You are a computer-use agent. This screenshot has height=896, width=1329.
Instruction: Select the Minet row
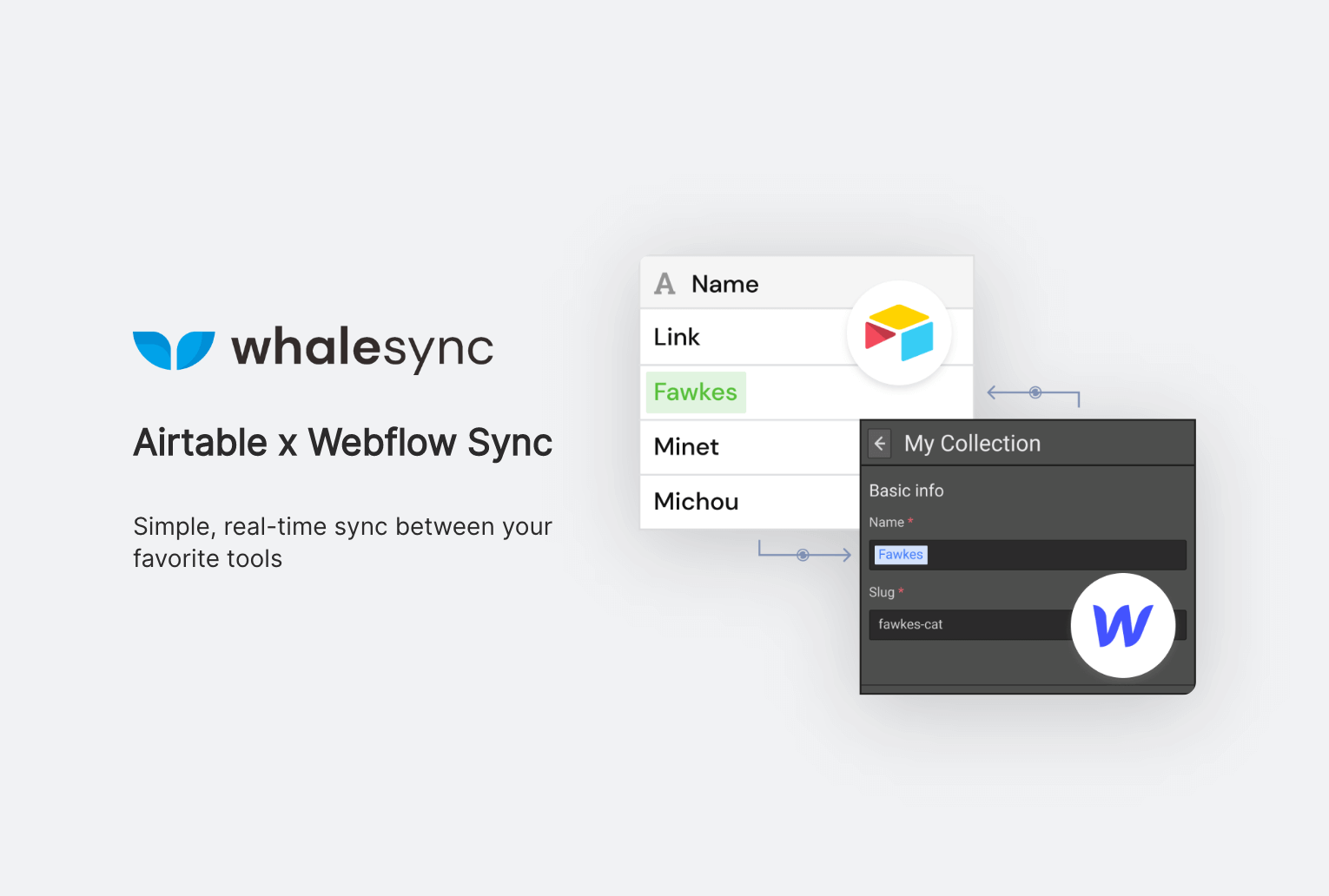click(x=750, y=447)
